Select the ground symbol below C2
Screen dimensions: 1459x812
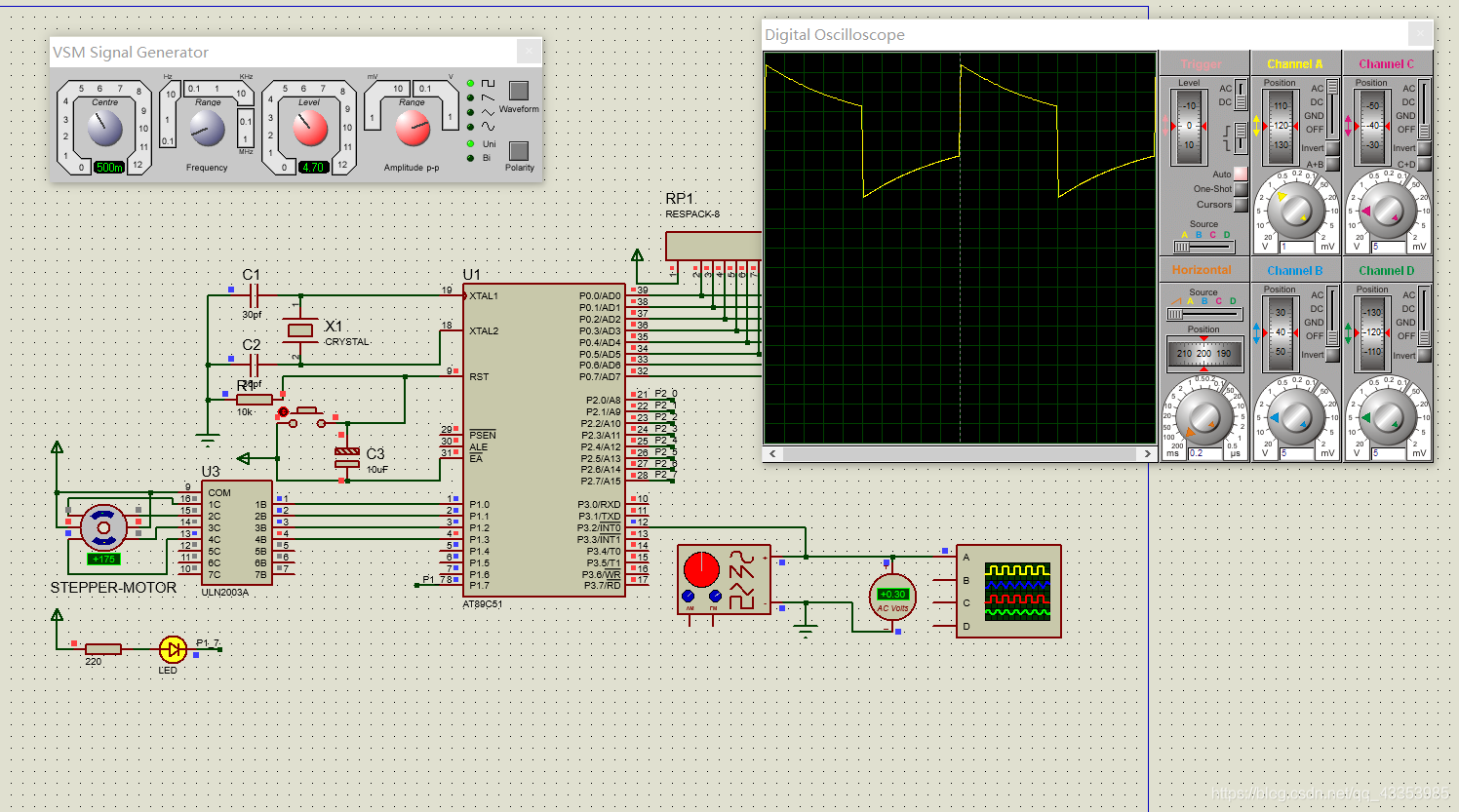(x=207, y=440)
